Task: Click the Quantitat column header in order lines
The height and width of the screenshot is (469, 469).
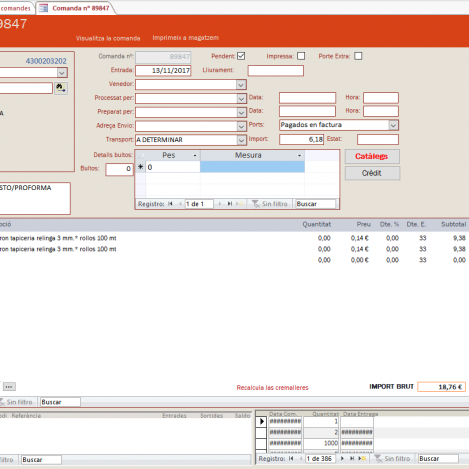Action: pos(317,224)
